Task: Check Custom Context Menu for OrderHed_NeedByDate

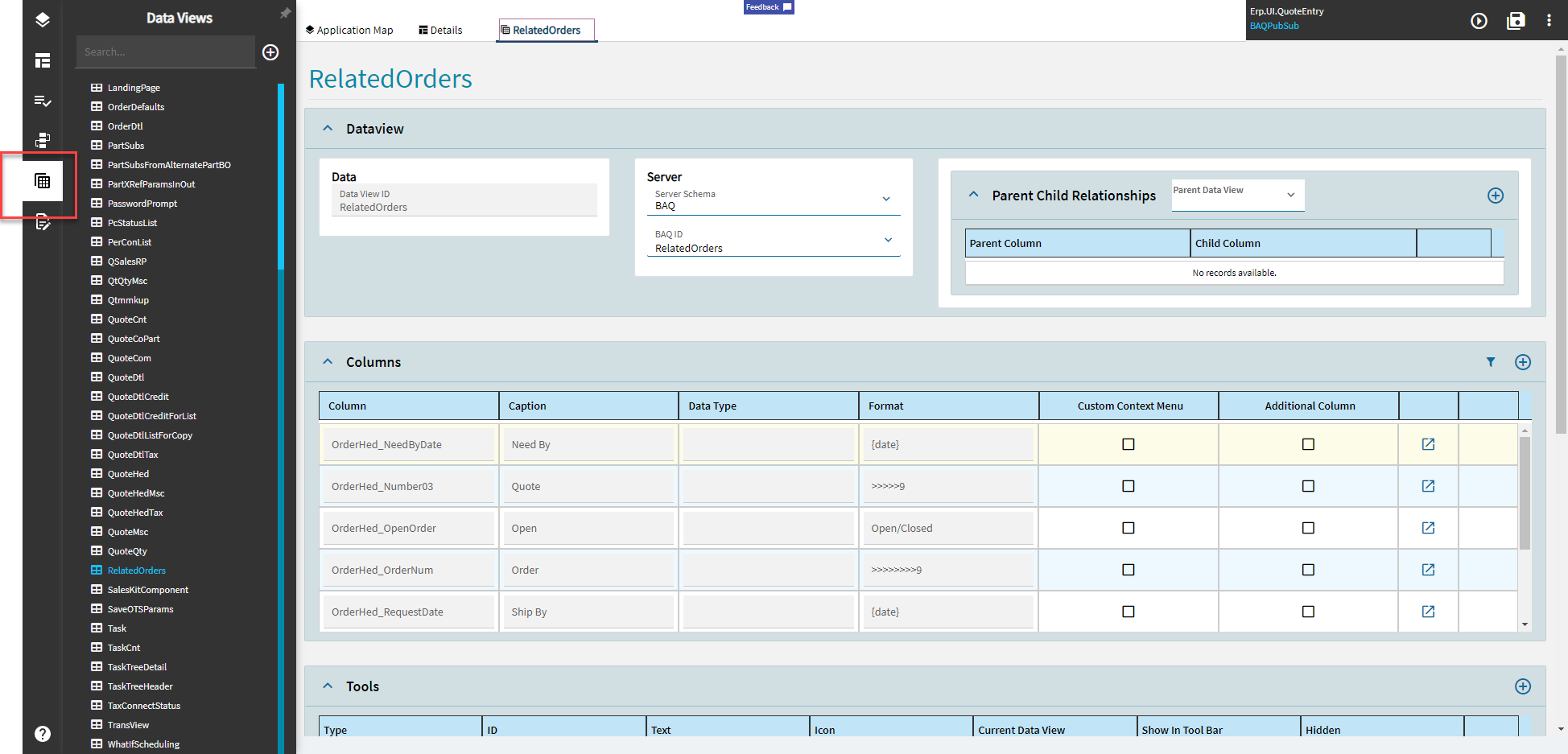Action: coord(1128,444)
